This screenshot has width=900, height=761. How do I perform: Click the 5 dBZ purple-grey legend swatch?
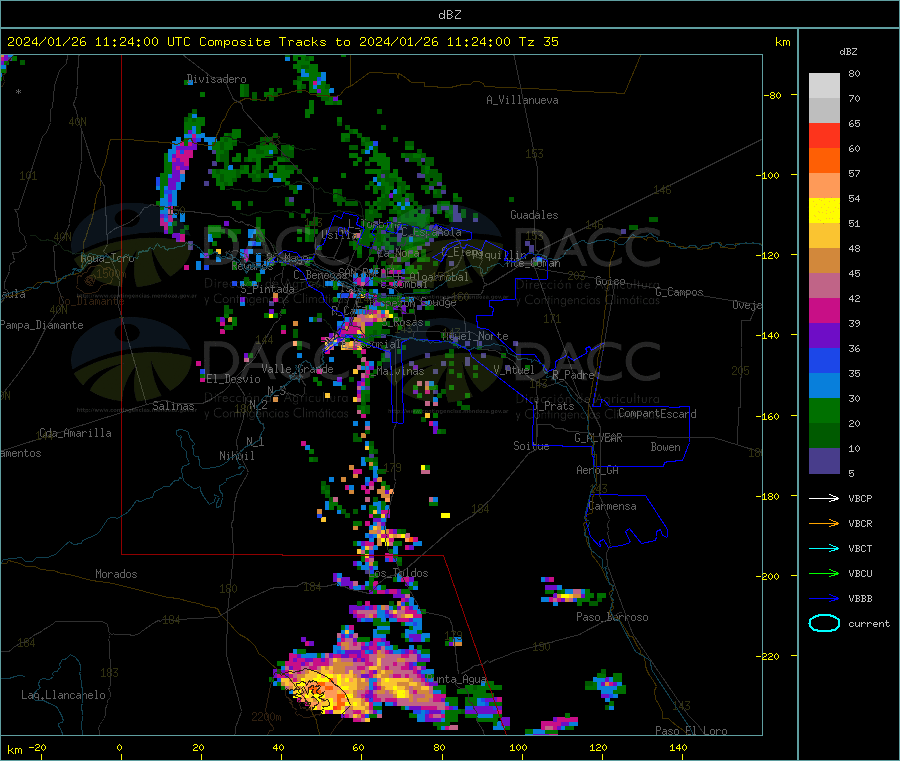tap(824, 461)
